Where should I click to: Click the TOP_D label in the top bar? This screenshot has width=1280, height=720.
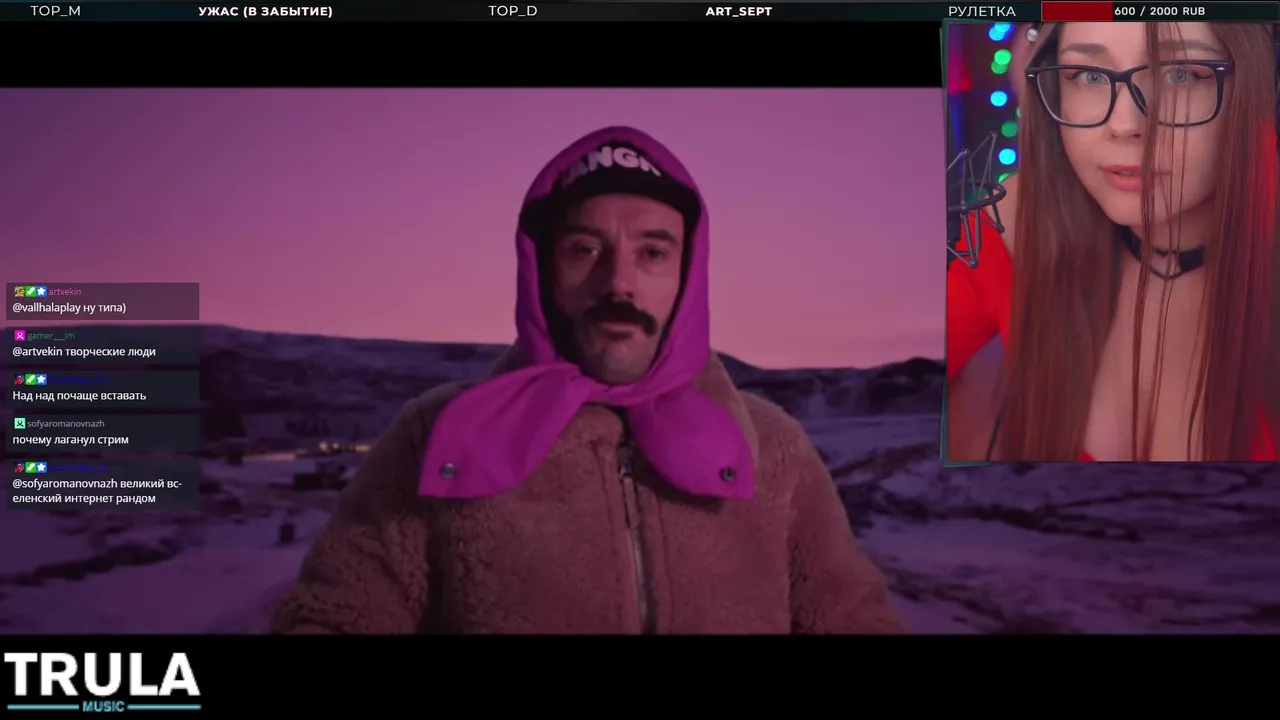513,11
